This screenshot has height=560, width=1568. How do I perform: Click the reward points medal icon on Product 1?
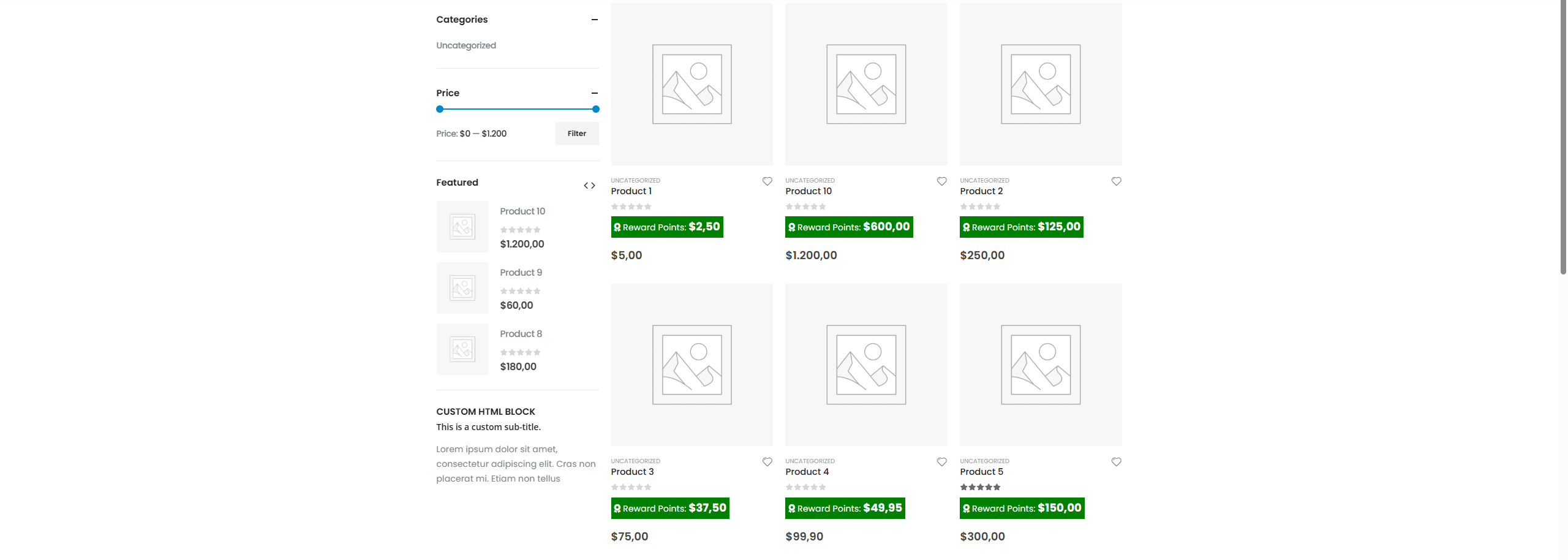coord(617,227)
